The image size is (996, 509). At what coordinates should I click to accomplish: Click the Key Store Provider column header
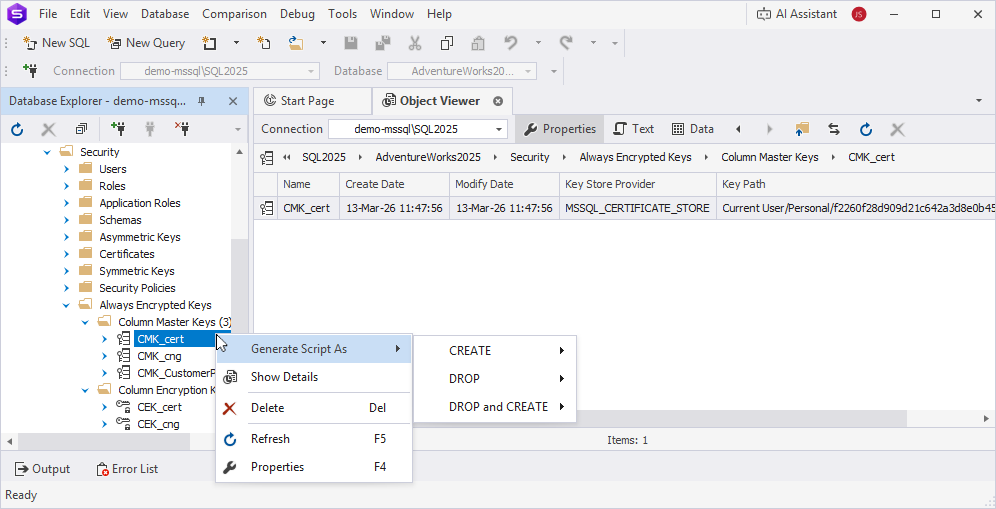(x=638, y=184)
